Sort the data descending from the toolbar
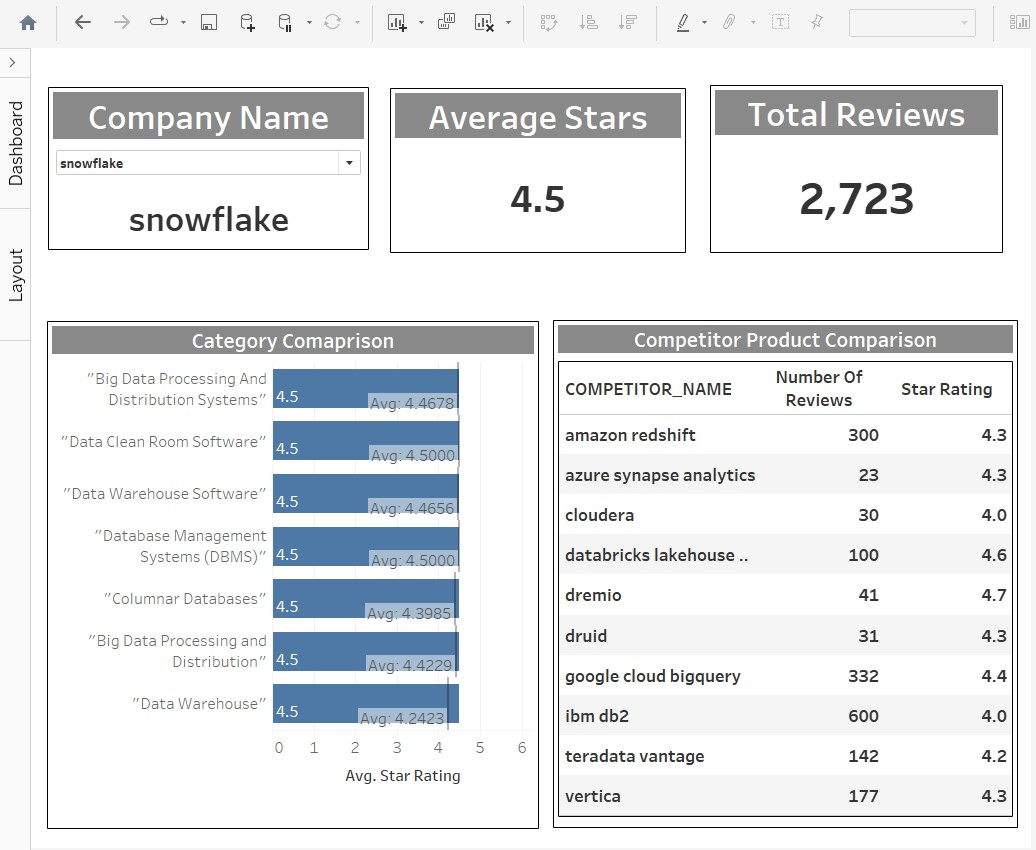 point(627,22)
